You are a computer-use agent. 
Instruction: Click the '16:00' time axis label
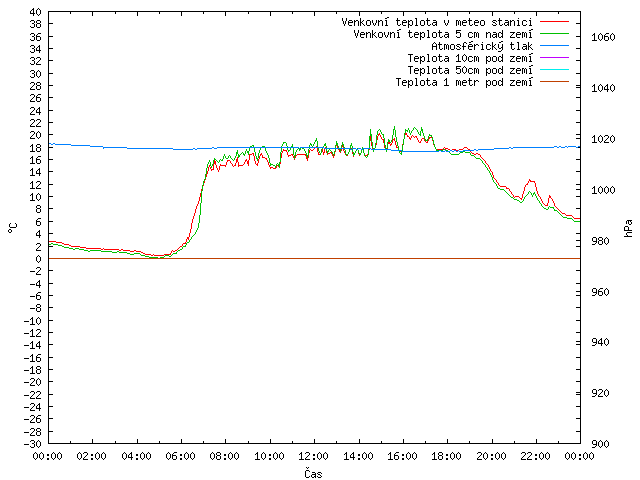[402, 456]
